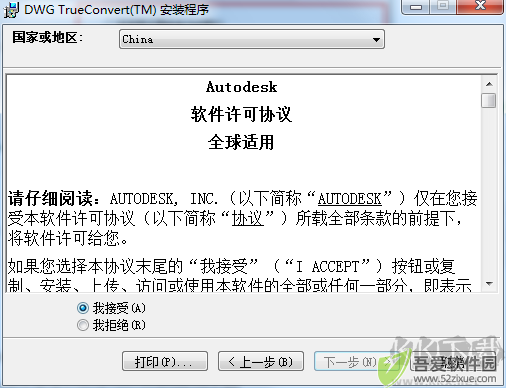
Task: Go back with 上一步(B) button
Action: tap(261, 361)
